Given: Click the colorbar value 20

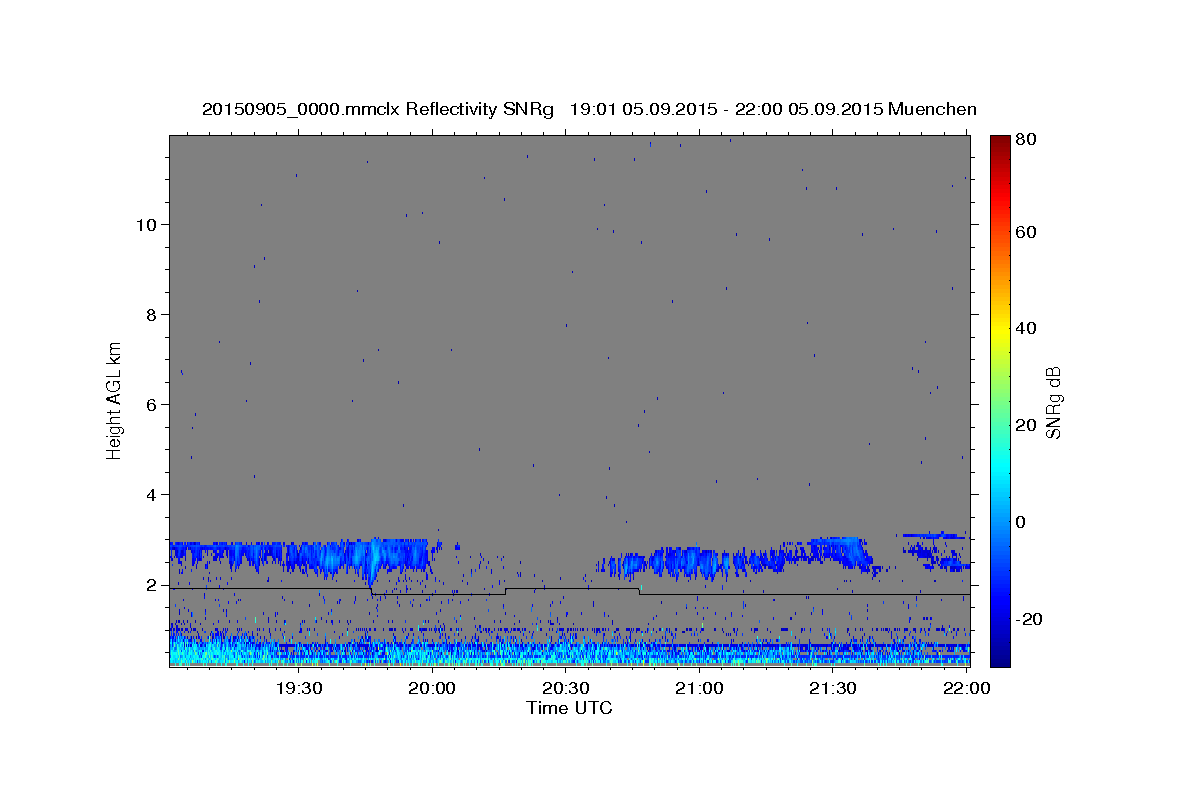Looking at the screenshot, I should pos(1025,425).
